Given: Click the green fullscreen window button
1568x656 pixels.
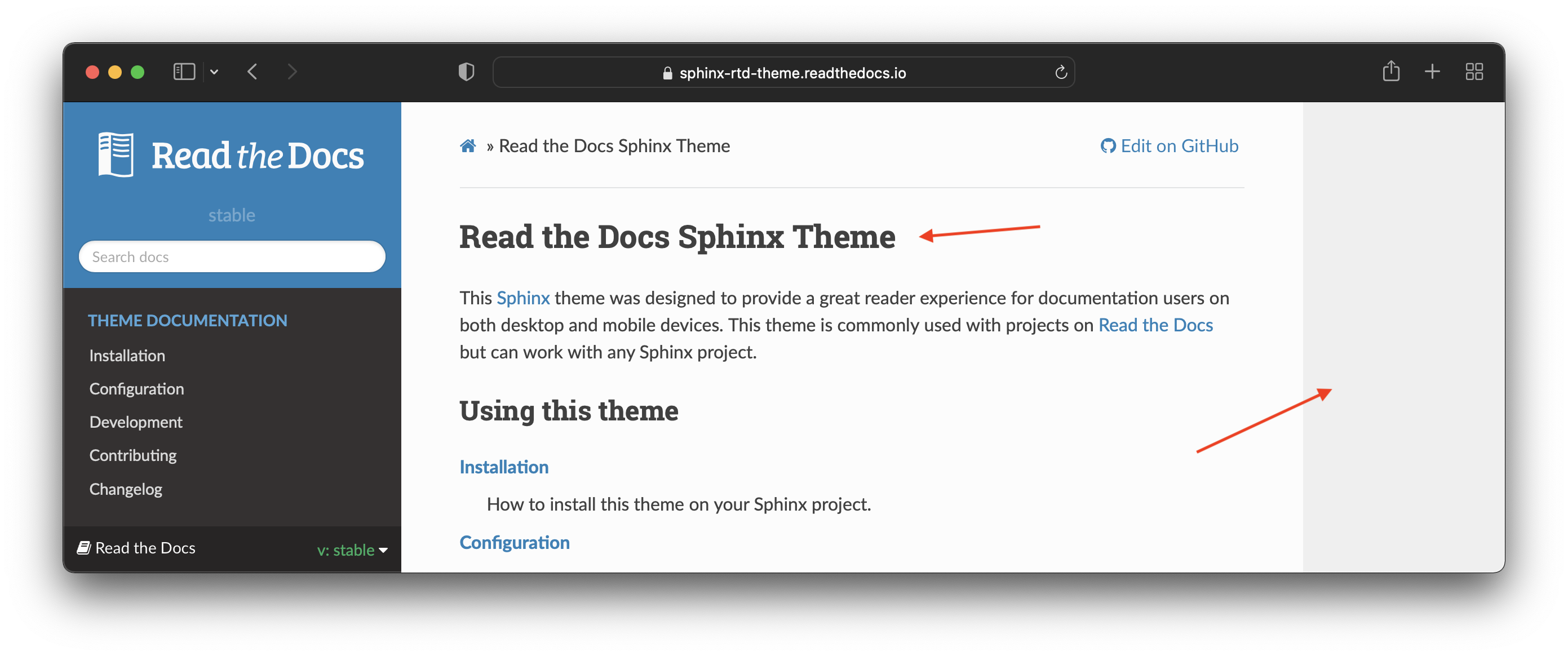Looking at the screenshot, I should (x=138, y=72).
